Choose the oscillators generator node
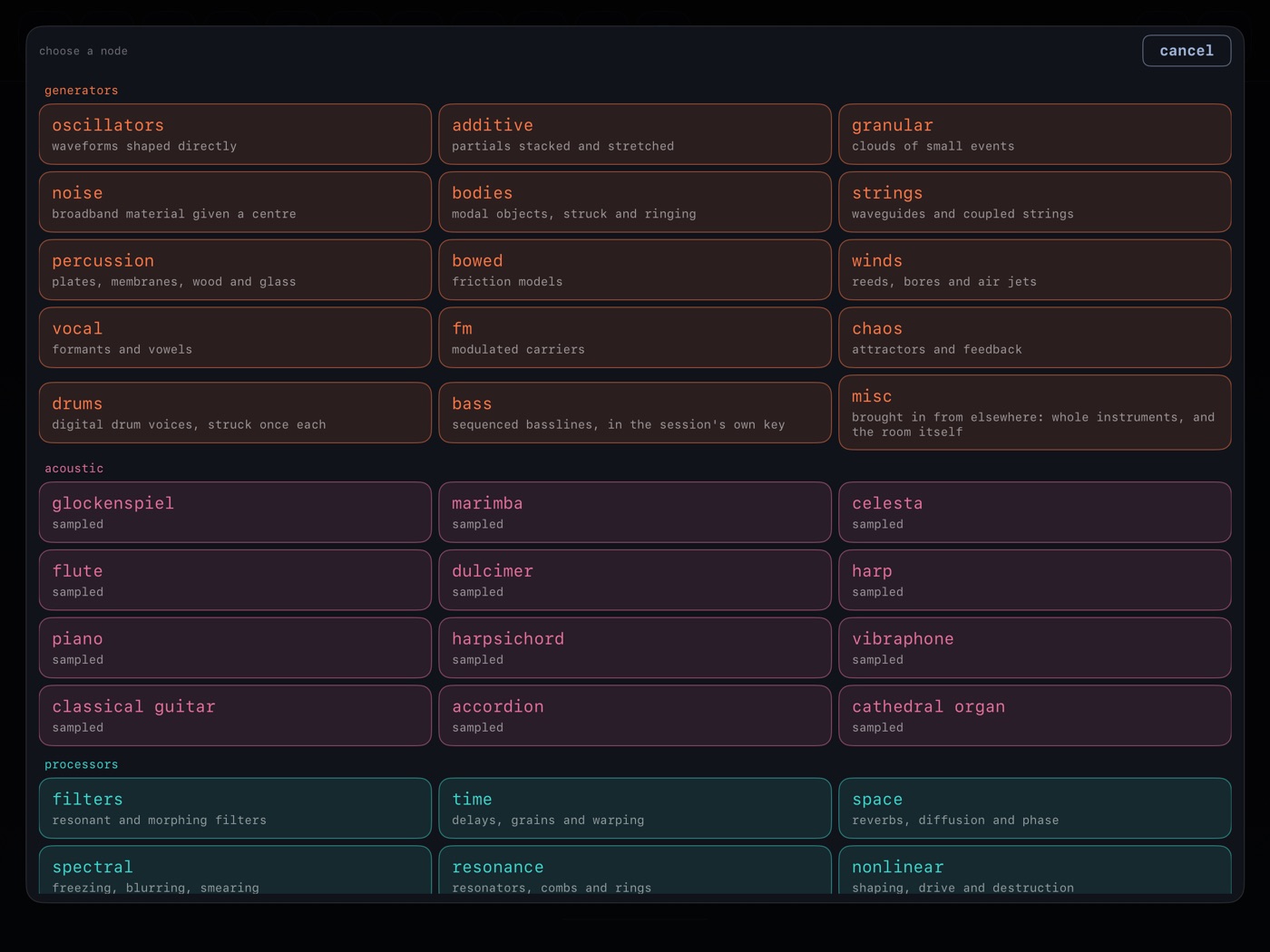 235,134
